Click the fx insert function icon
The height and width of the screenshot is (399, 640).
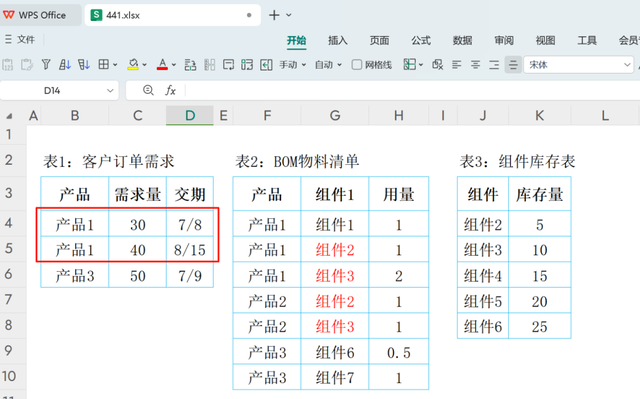point(170,90)
